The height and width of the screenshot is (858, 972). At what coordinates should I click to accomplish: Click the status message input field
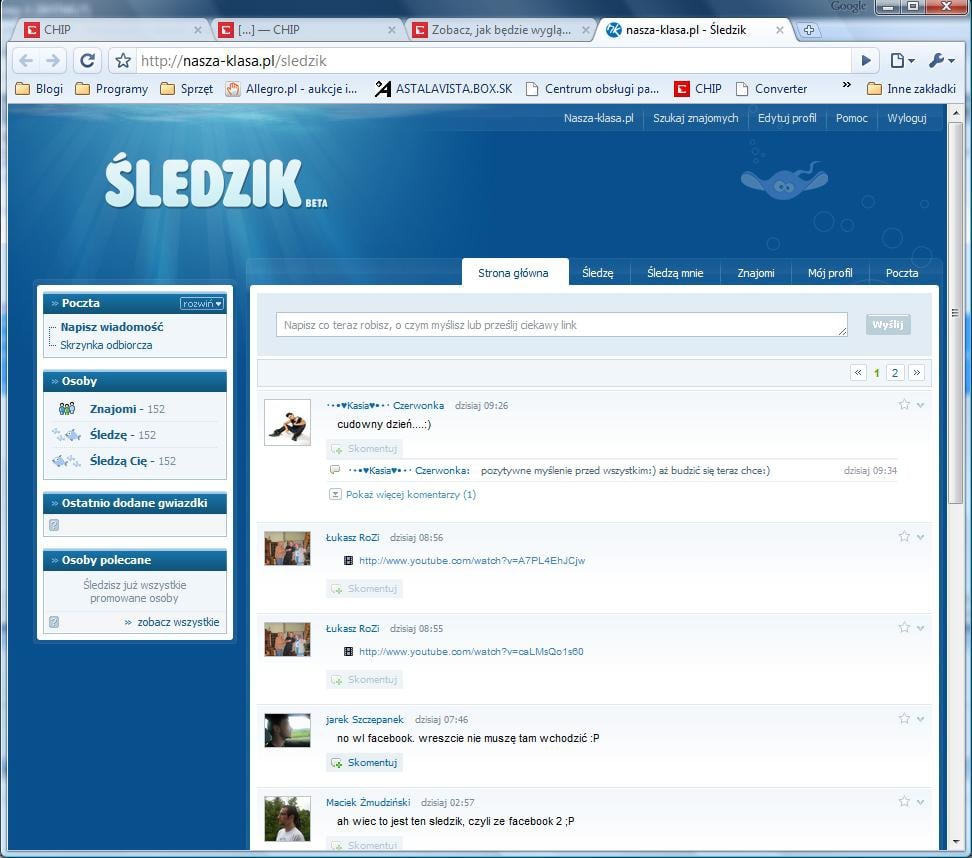(561, 325)
